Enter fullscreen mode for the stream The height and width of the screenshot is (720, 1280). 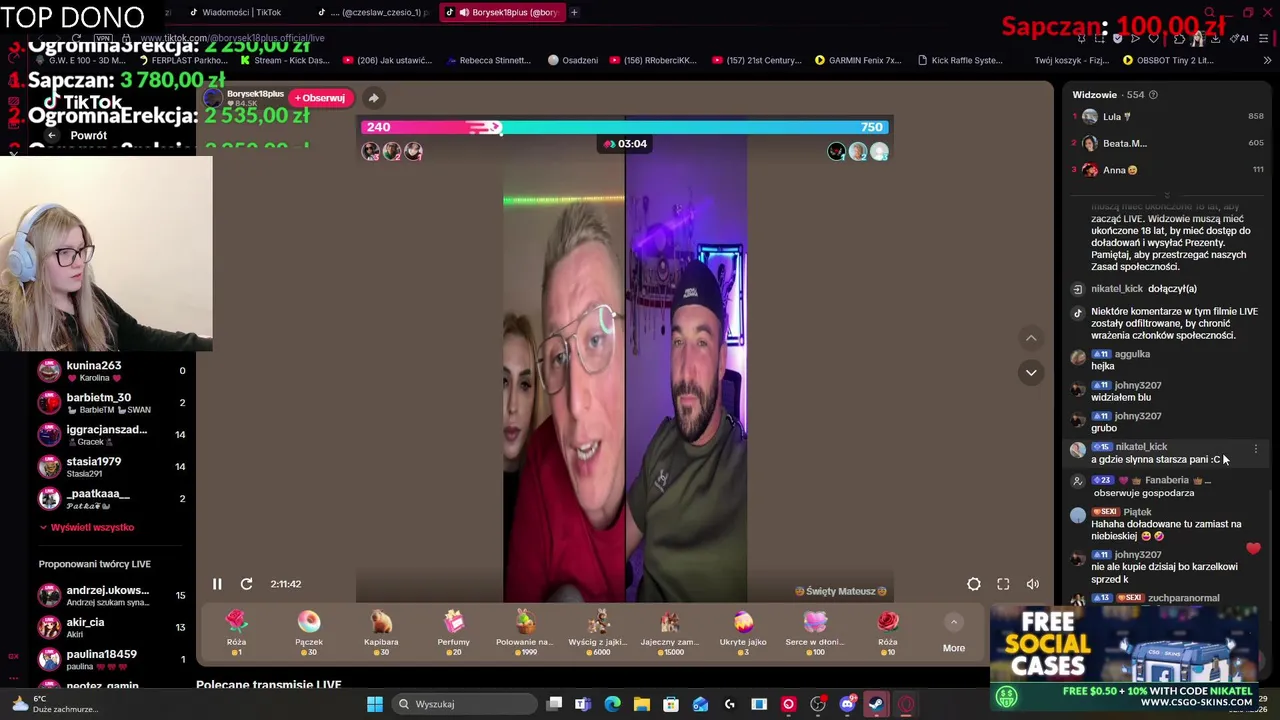(x=1003, y=584)
